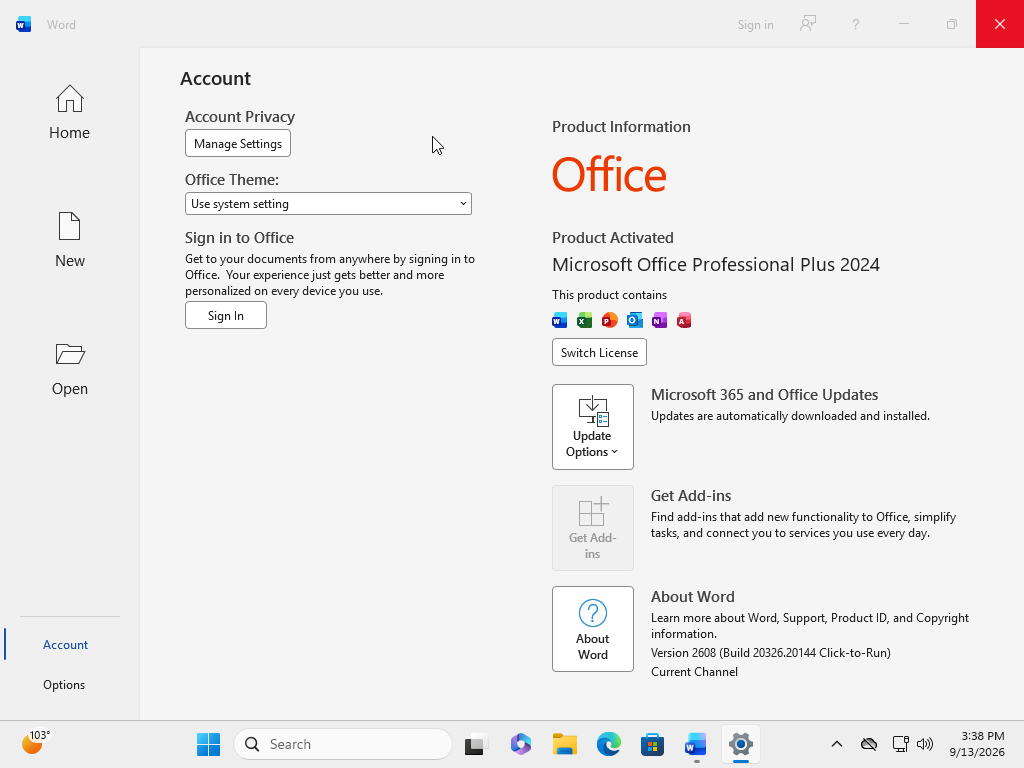Open Settings gear in the taskbar
Image resolution: width=1024 pixels, height=768 pixels.
pos(741,744)
